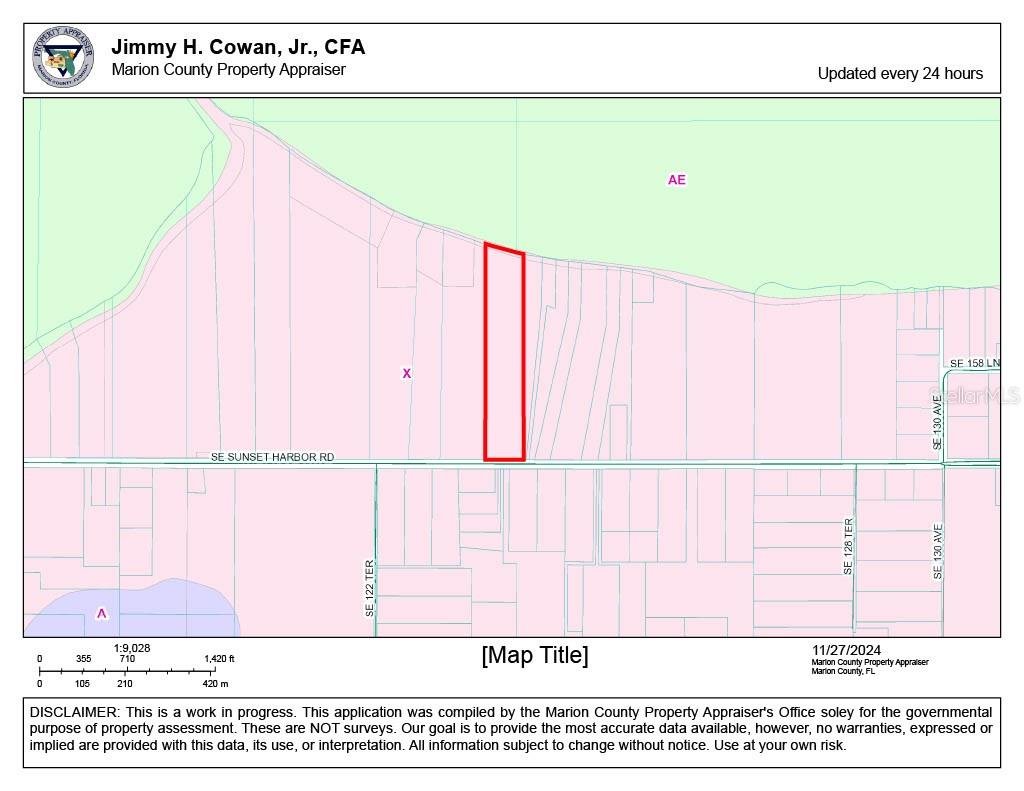
Task: Click the A zone label in blue area
Action: (x=101, y=613)
